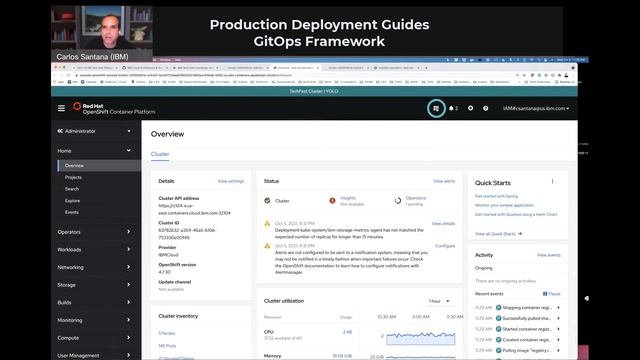Open Quarkus using a Helm Chart quick start
Image resolution: width=640 pixels, height=360 pixels.
pyautogui.click(x=516, y=214)
